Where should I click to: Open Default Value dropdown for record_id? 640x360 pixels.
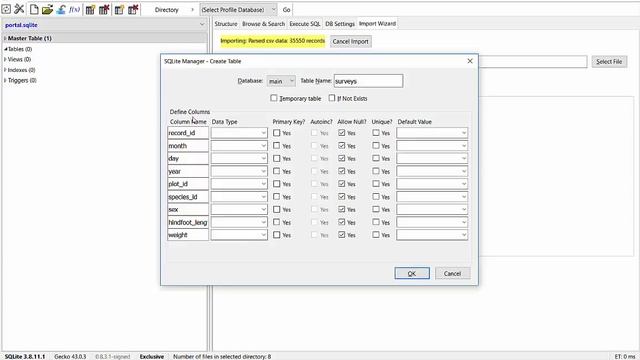432,133
